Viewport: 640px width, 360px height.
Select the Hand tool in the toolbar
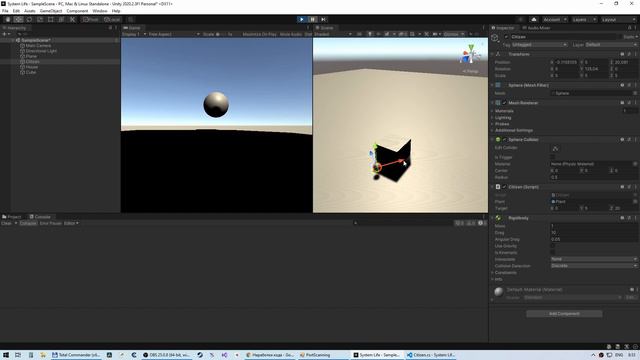coord(8,20)
